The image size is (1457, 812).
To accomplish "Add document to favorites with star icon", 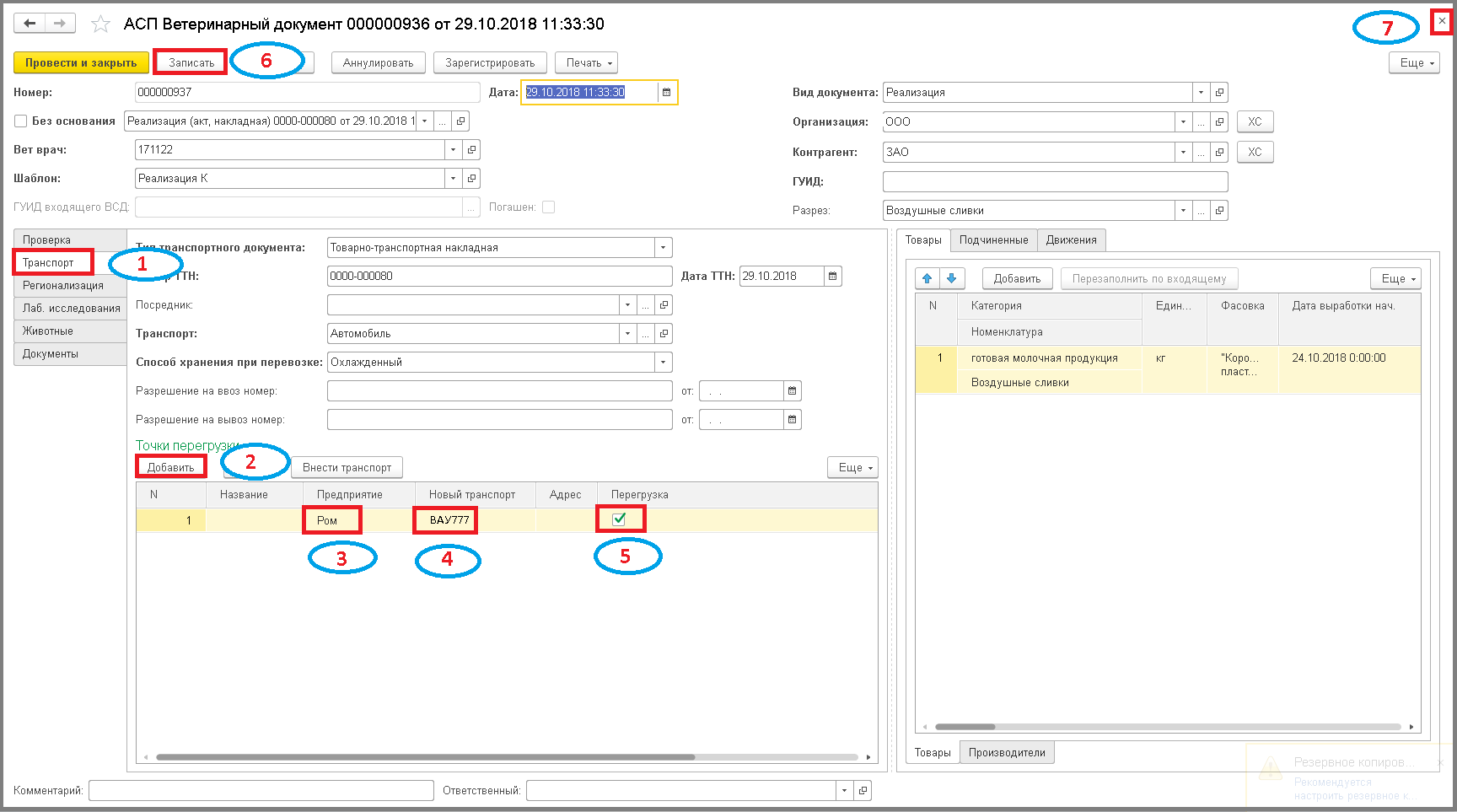I will coord(100,24).
